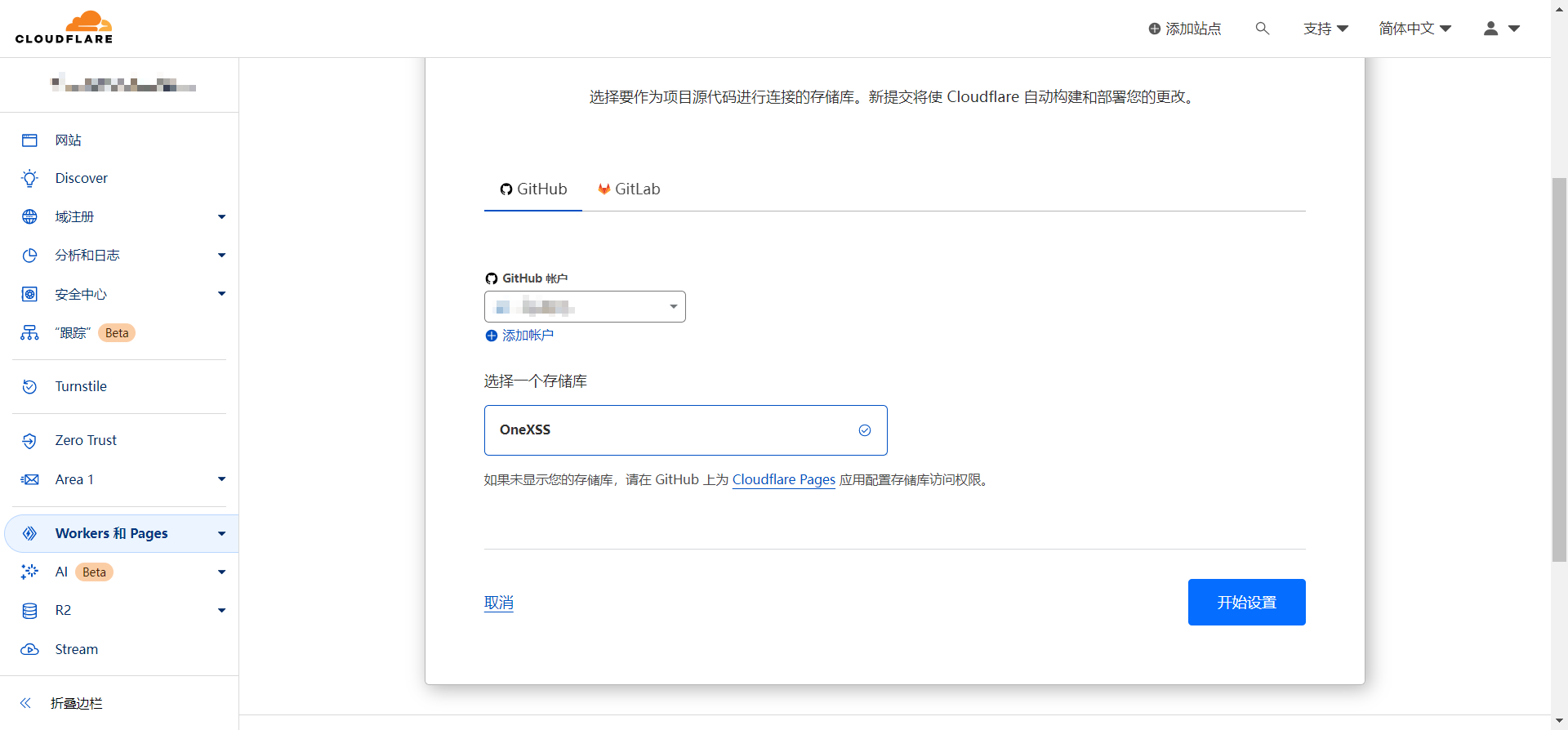Click the Stream cloud icon
The height and width of the screenshot is (730, 1568).
pos(29,649)
